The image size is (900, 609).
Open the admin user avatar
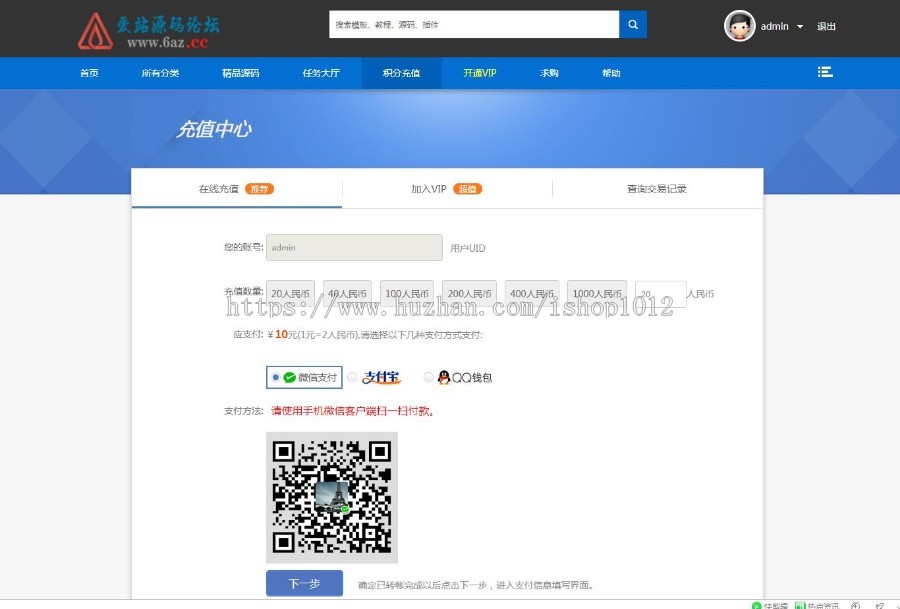point(739,26)
